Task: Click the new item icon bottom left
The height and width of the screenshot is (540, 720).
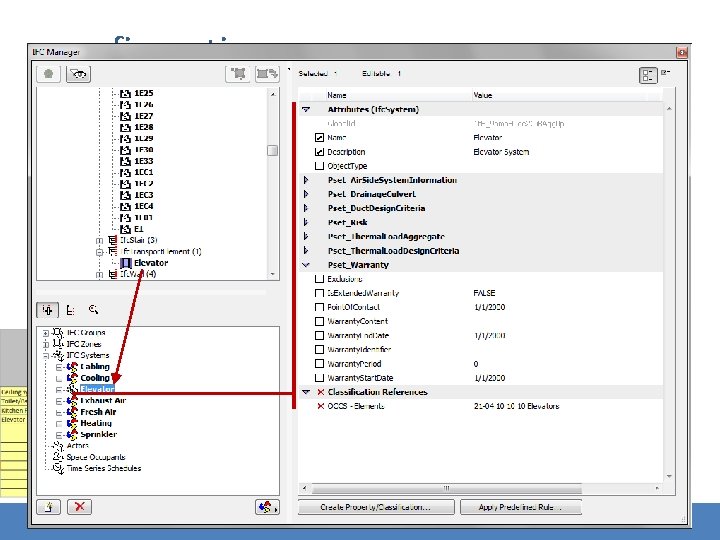Action: 49,507
